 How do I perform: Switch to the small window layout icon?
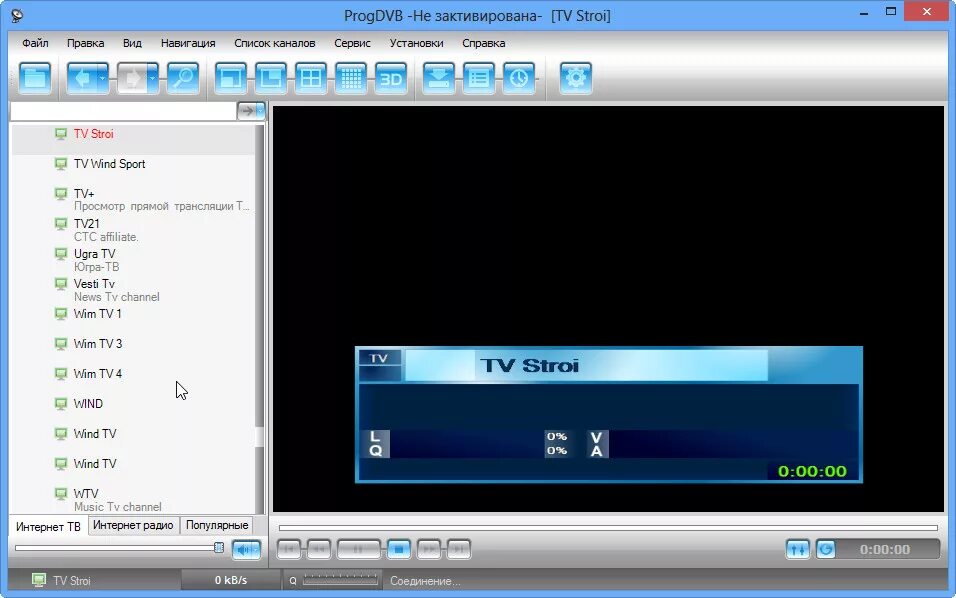(230, 78)
